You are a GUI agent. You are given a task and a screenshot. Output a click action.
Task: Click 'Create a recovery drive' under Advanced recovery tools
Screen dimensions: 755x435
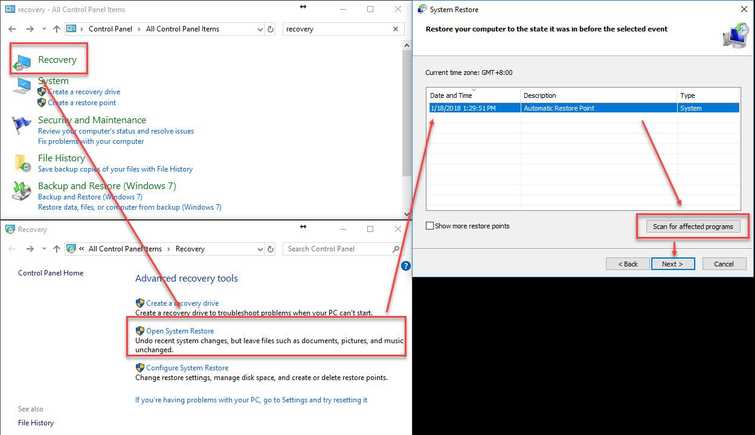pyautogui.click(x=182, y=303)
